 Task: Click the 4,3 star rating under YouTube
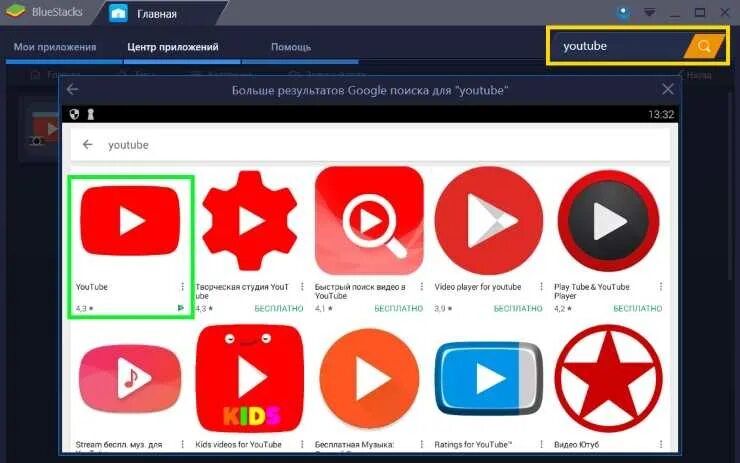pos(84,309)
